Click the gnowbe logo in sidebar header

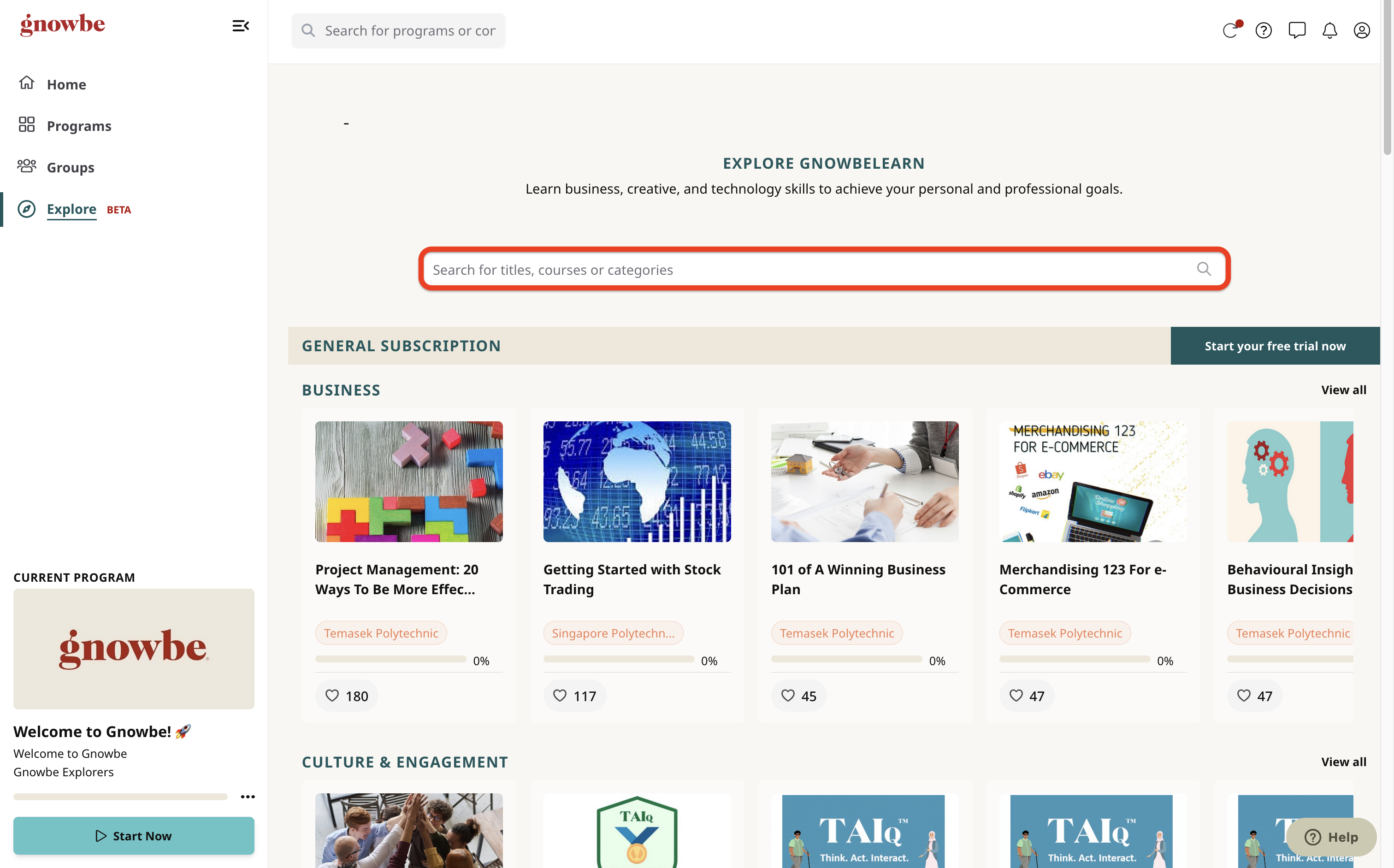(63, 25)
